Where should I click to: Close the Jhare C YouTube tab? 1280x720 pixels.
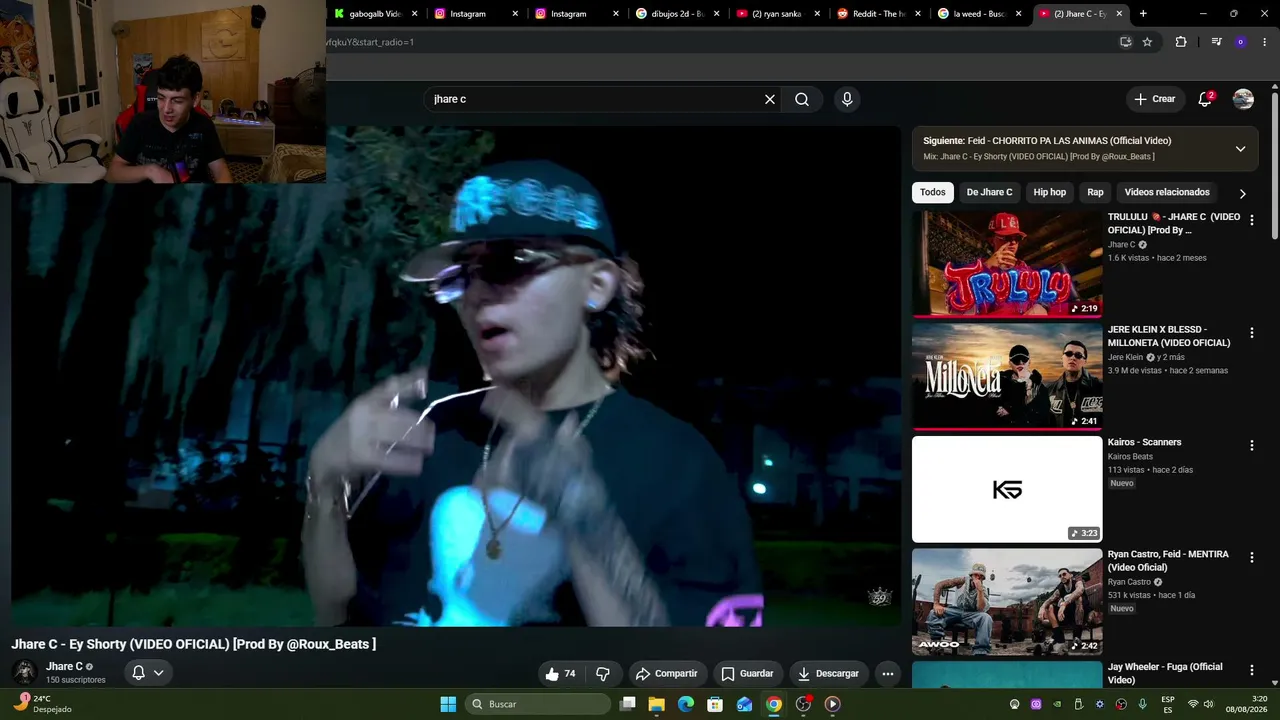coord(1119,14)
